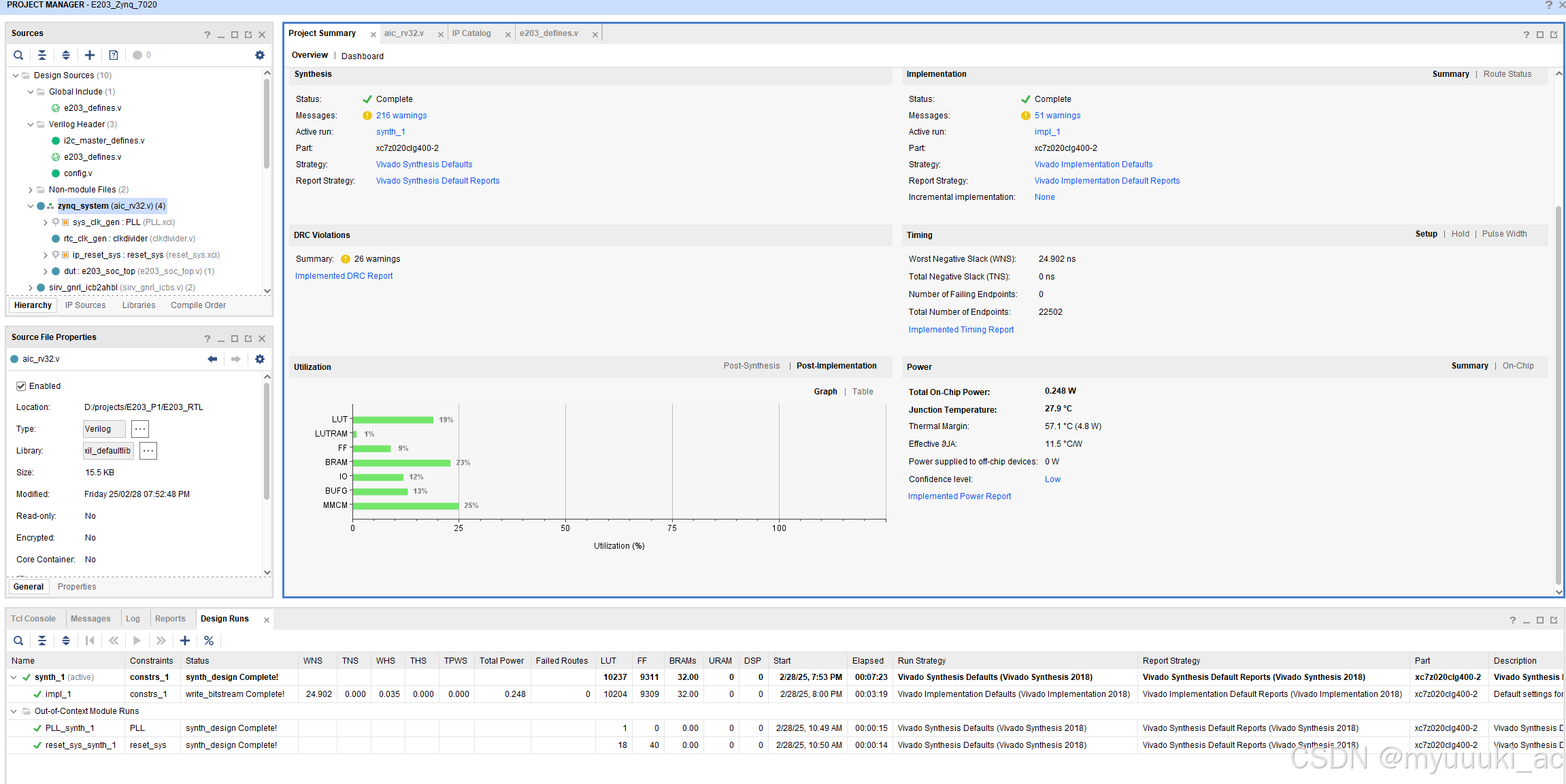Click the Add Sources plus icon

pos(90,55)
